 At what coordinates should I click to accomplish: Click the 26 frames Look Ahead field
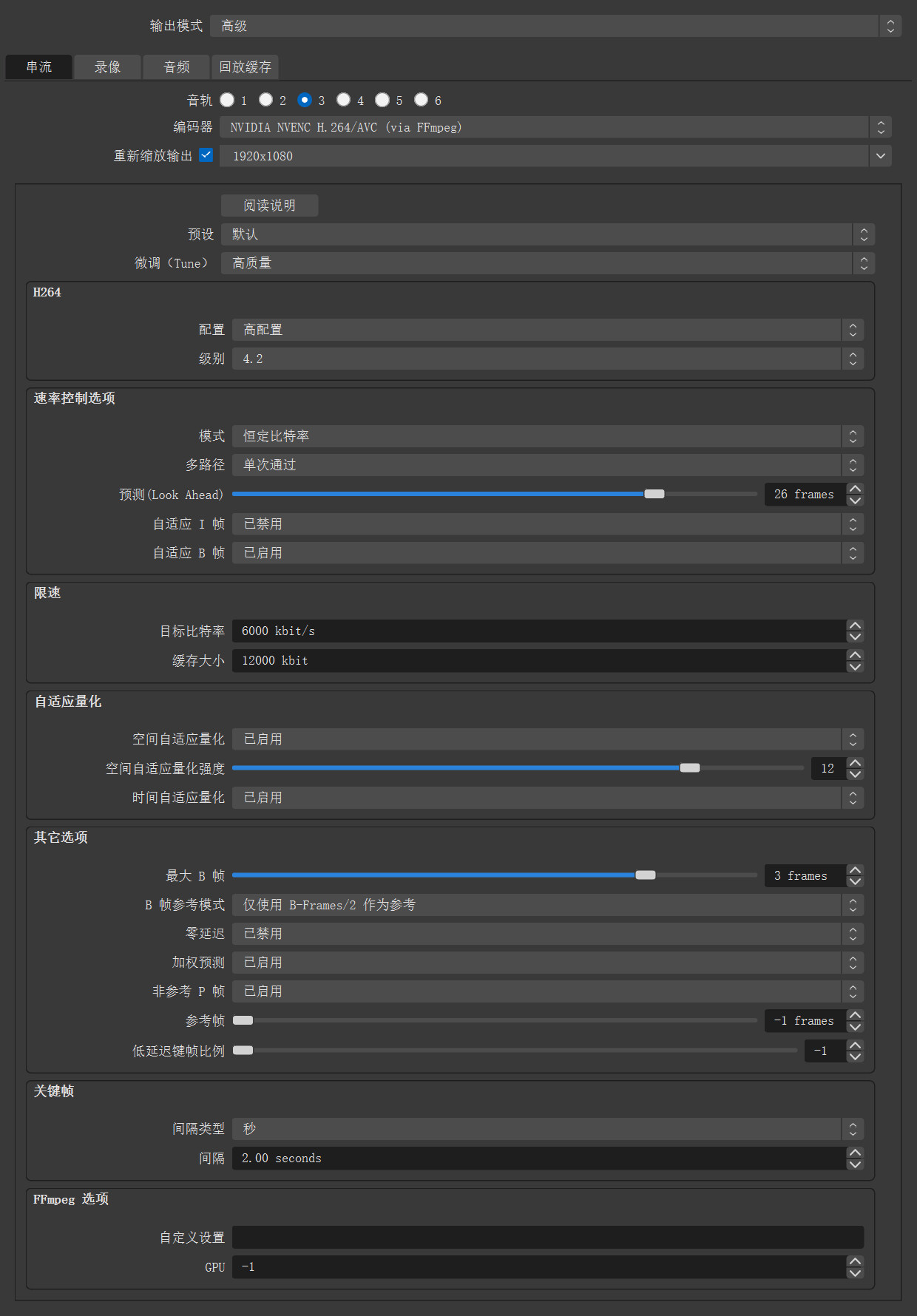[805, 495]
